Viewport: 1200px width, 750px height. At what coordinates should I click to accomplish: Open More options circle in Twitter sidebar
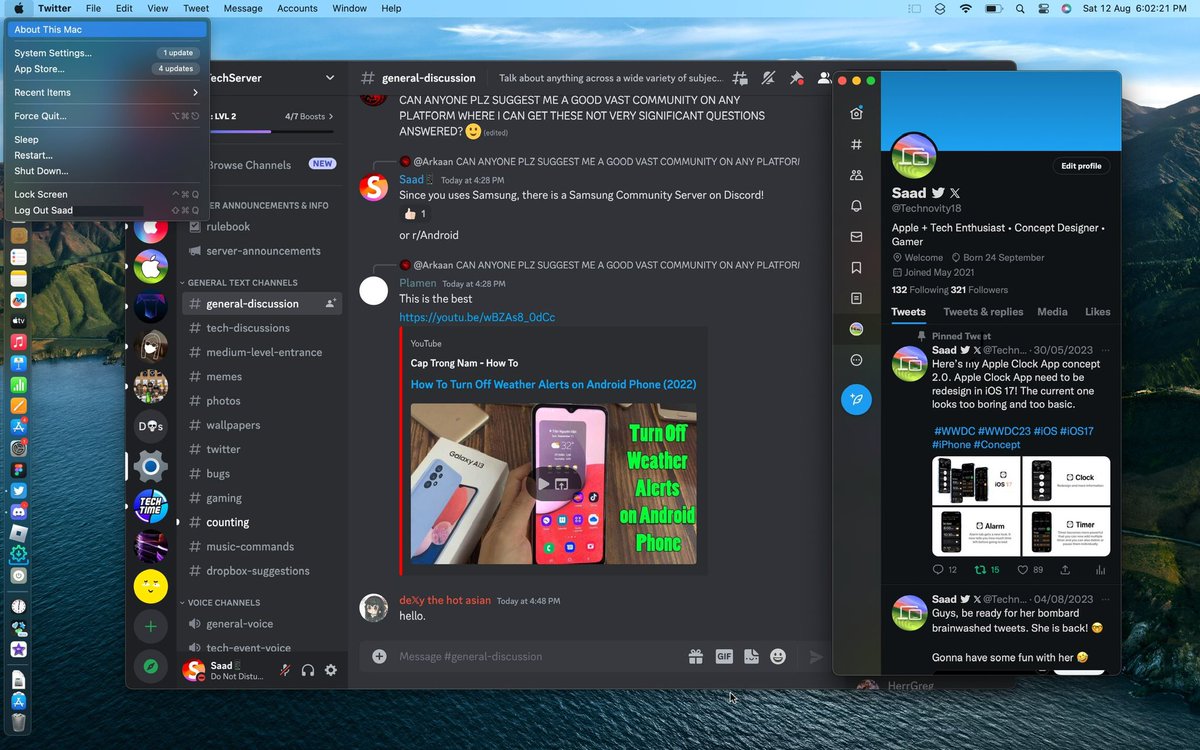click(x=856, y=360)
